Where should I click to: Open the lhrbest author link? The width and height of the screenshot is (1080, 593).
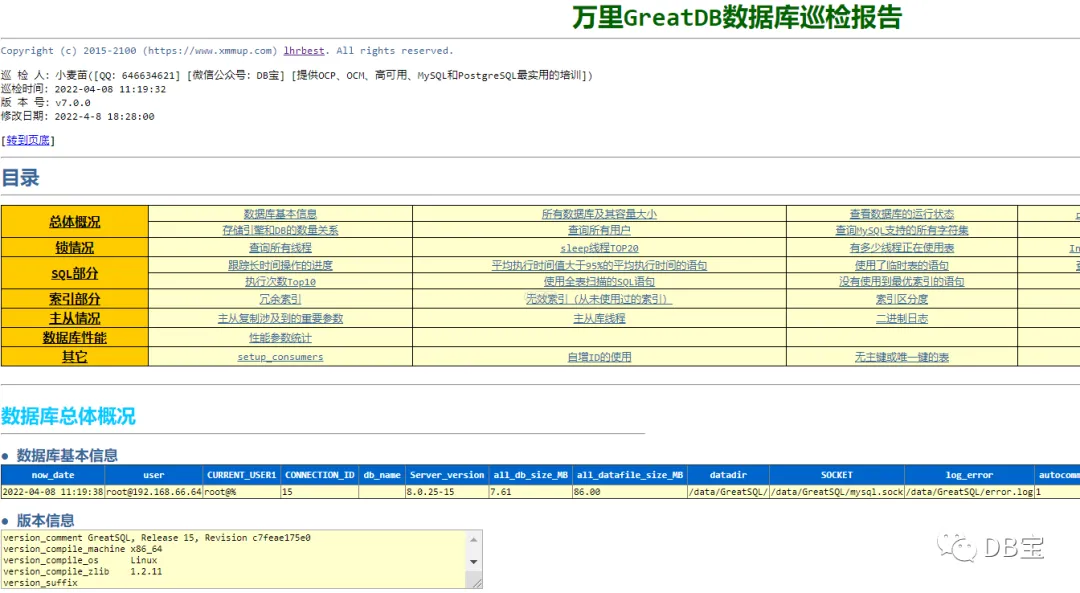pos(304,51)
